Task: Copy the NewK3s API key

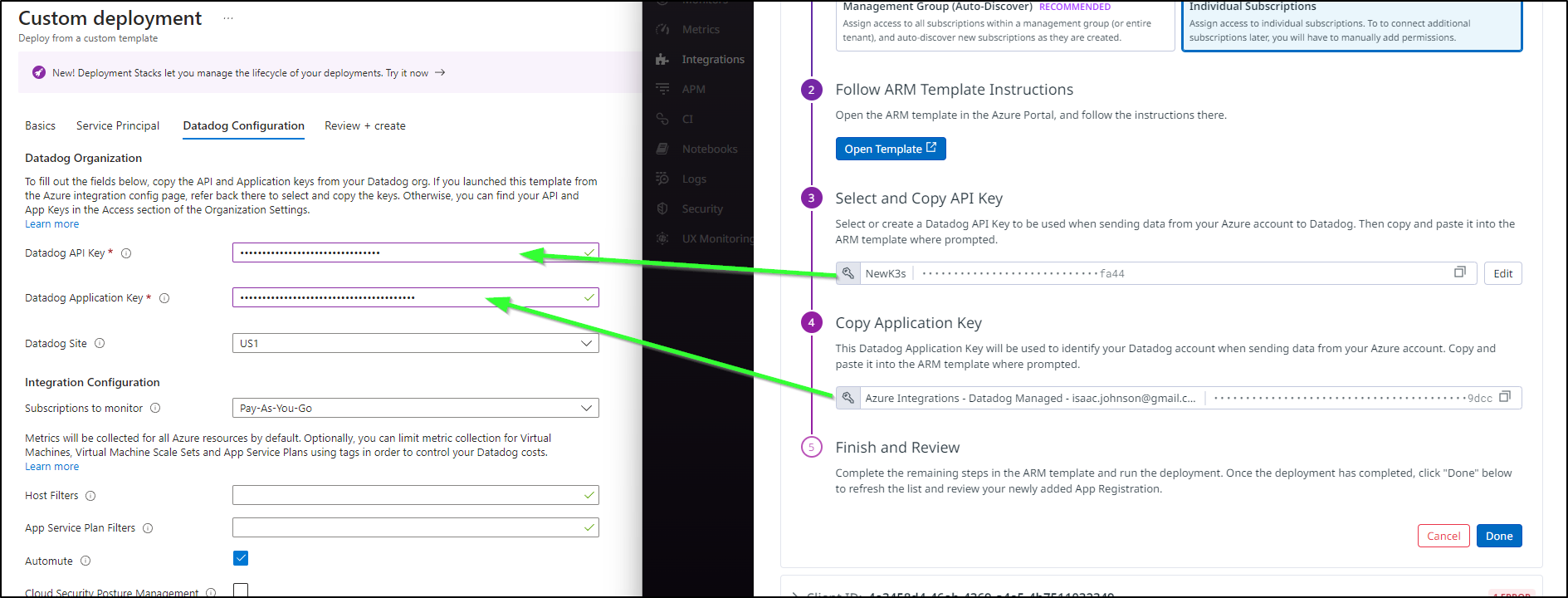Action: pos(1460,272)
